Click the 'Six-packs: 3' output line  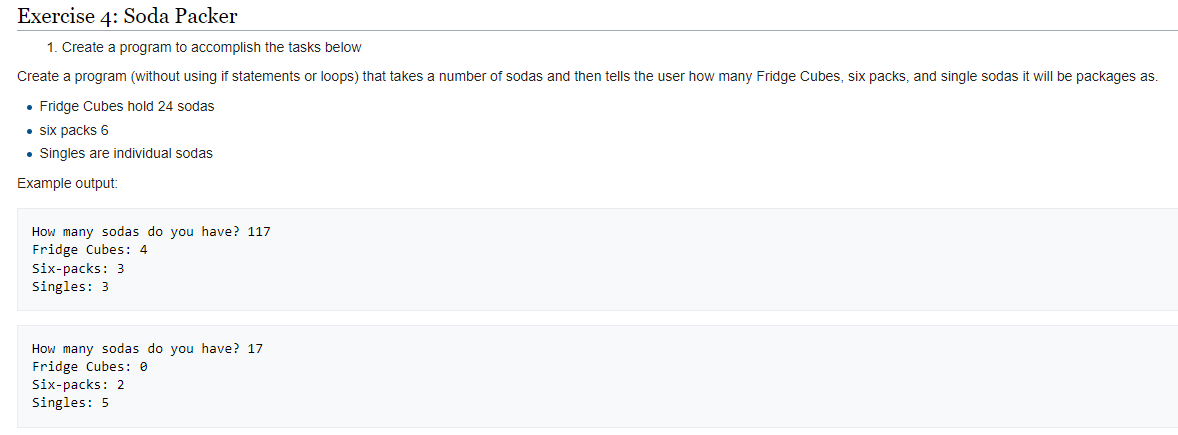pyautogui.click(x=78, y=267)
